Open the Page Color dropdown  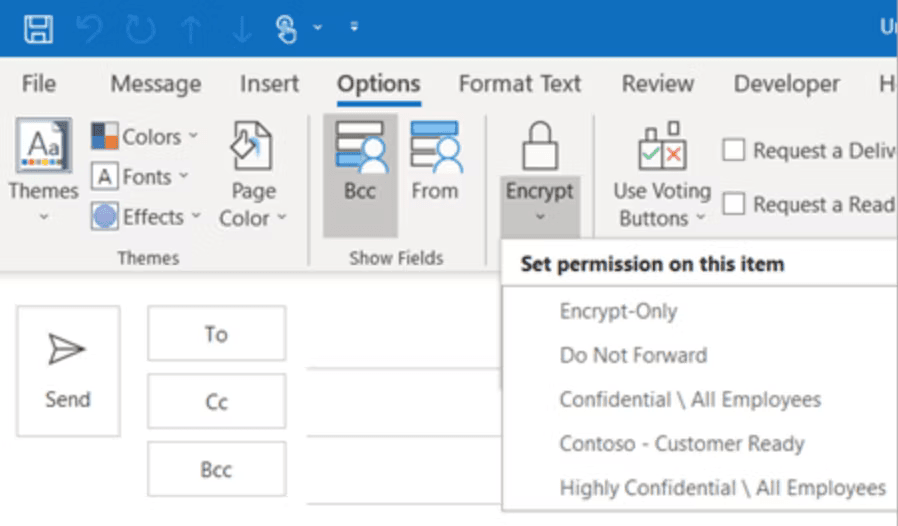253,174
